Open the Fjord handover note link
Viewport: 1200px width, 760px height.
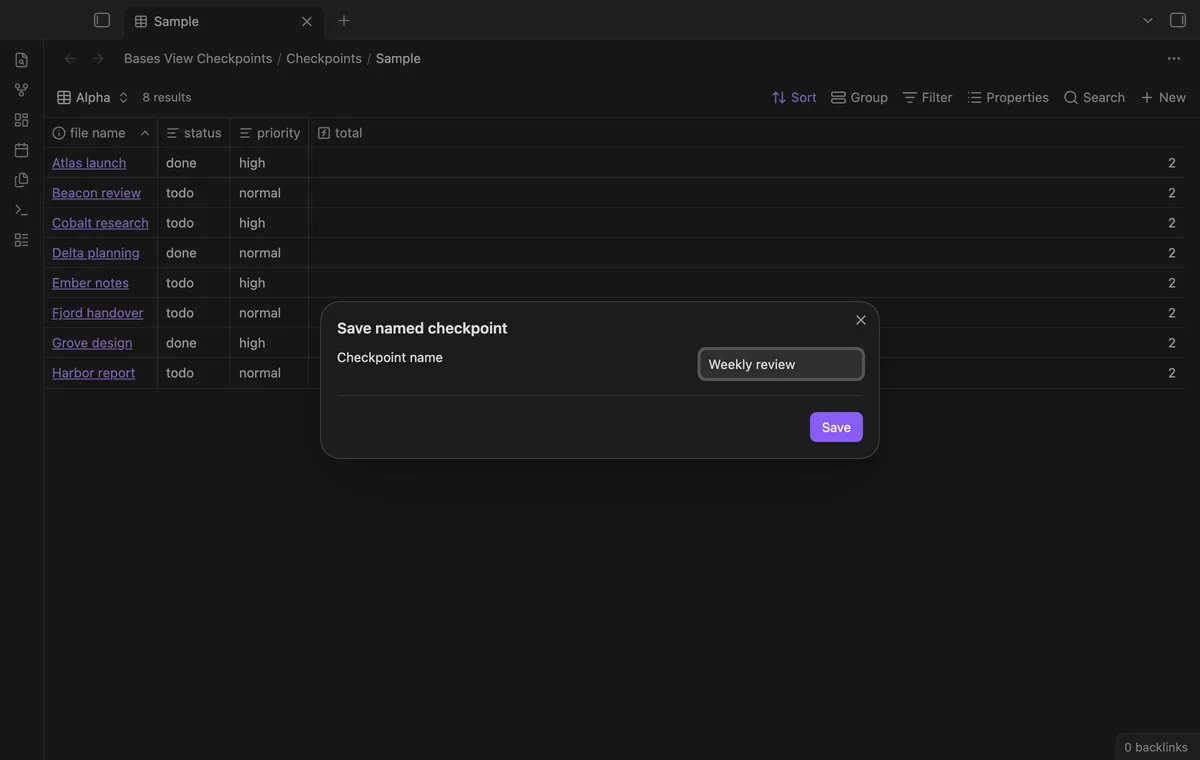pos(98,313)
